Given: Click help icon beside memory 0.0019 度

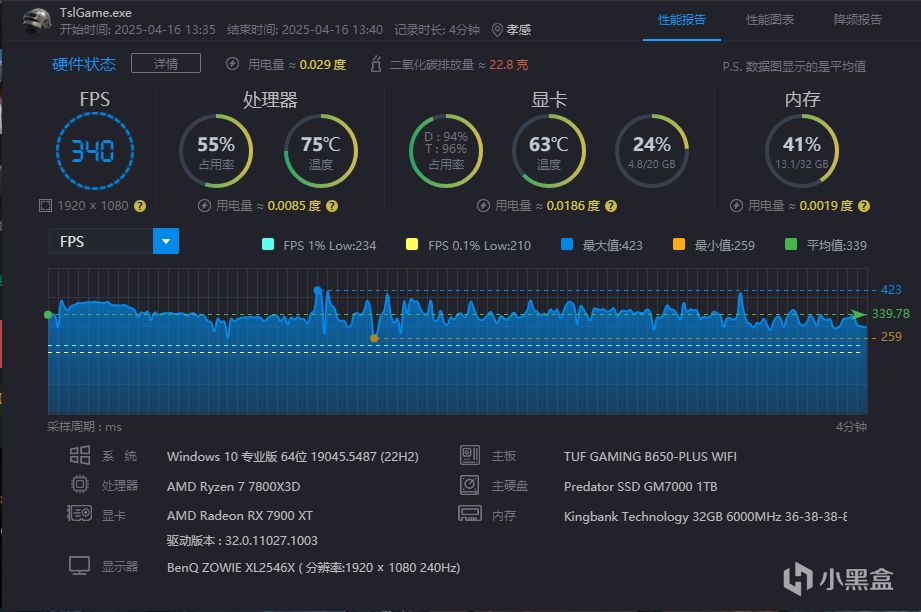Looking at the screenshot, I should (x=863, y=206).
